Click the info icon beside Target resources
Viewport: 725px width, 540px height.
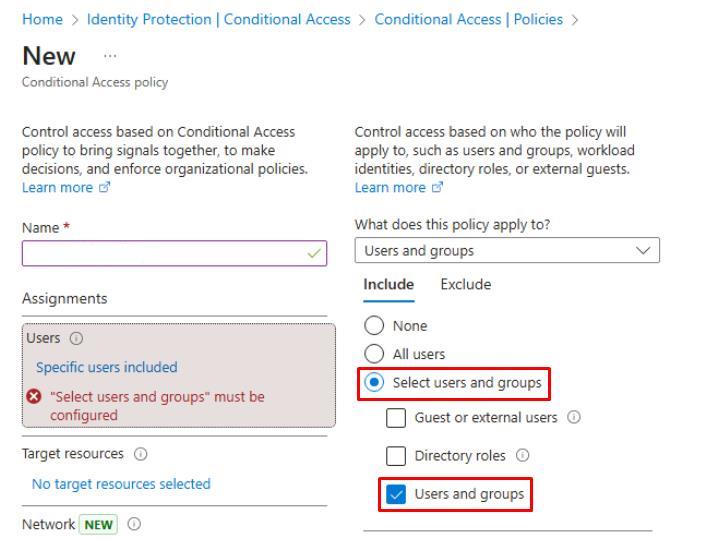coord(141,454)
